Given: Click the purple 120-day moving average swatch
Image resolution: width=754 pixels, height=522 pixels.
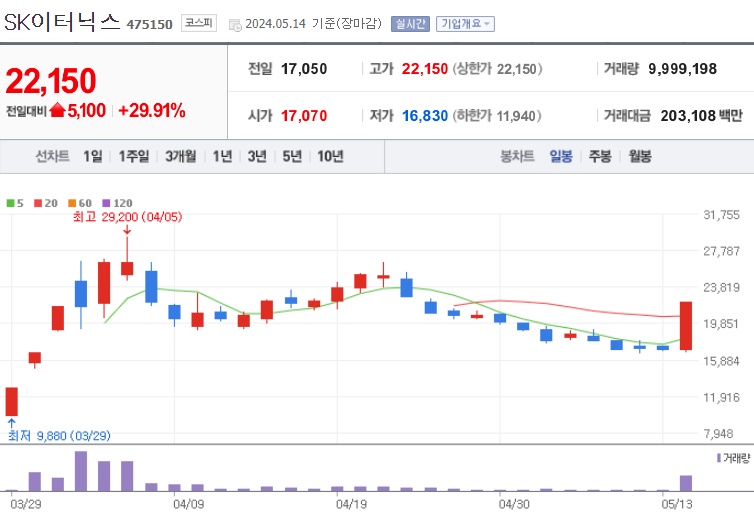Looking at the screenshot, I should (106, 203).
